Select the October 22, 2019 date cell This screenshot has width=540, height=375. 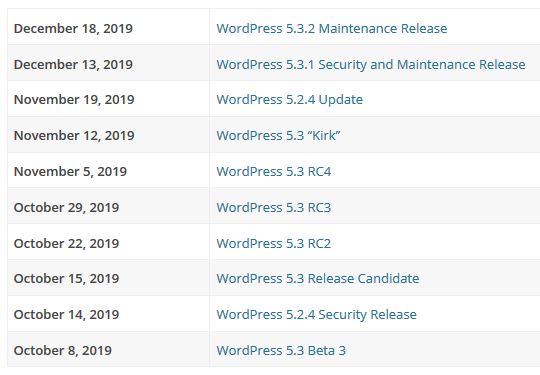click(x=108, y=243)
